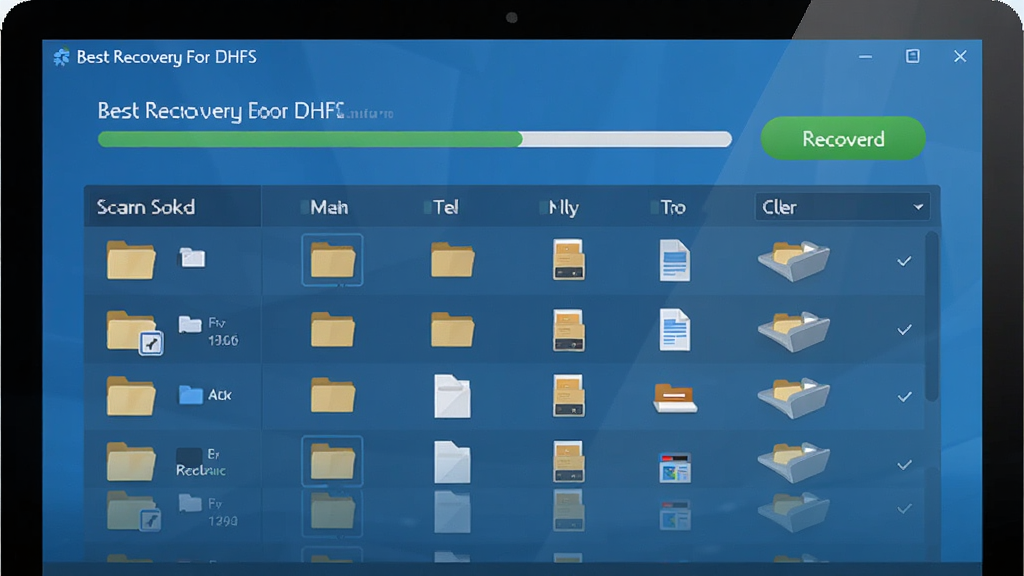
Task: Click the green Recoverd button
Action: coord(843,138)
